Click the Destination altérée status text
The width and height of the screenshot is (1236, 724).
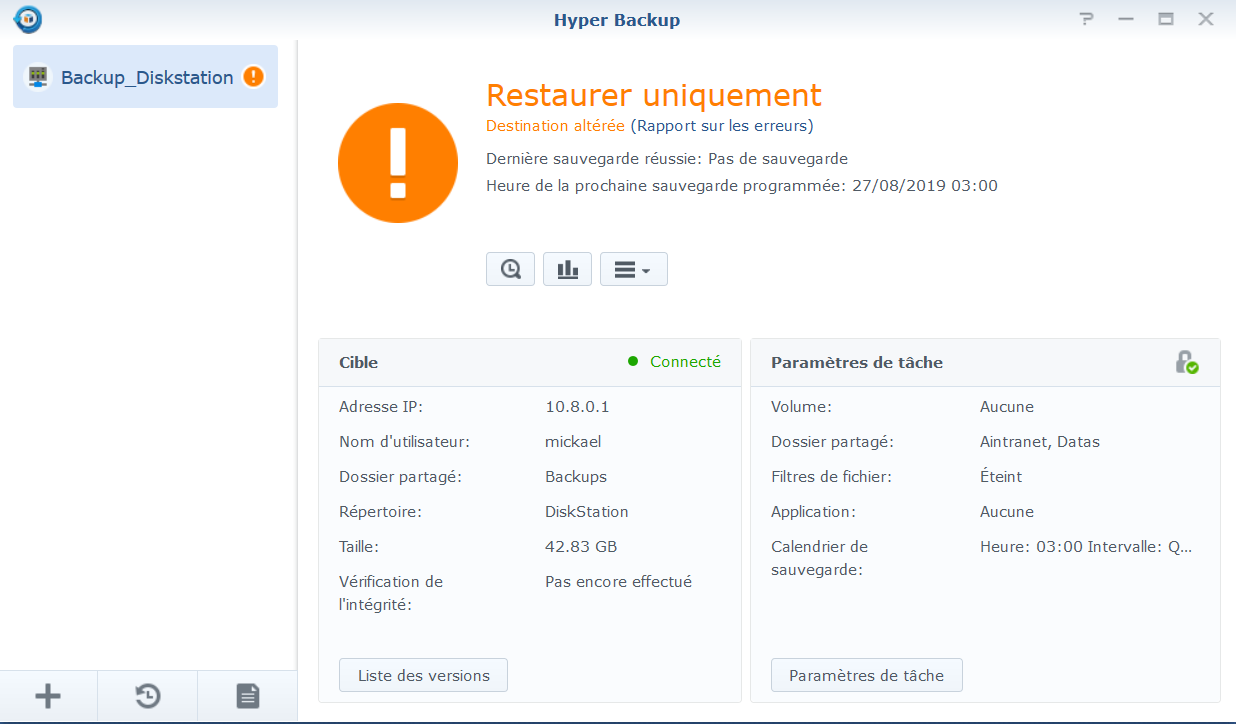[x=555, y=126]
